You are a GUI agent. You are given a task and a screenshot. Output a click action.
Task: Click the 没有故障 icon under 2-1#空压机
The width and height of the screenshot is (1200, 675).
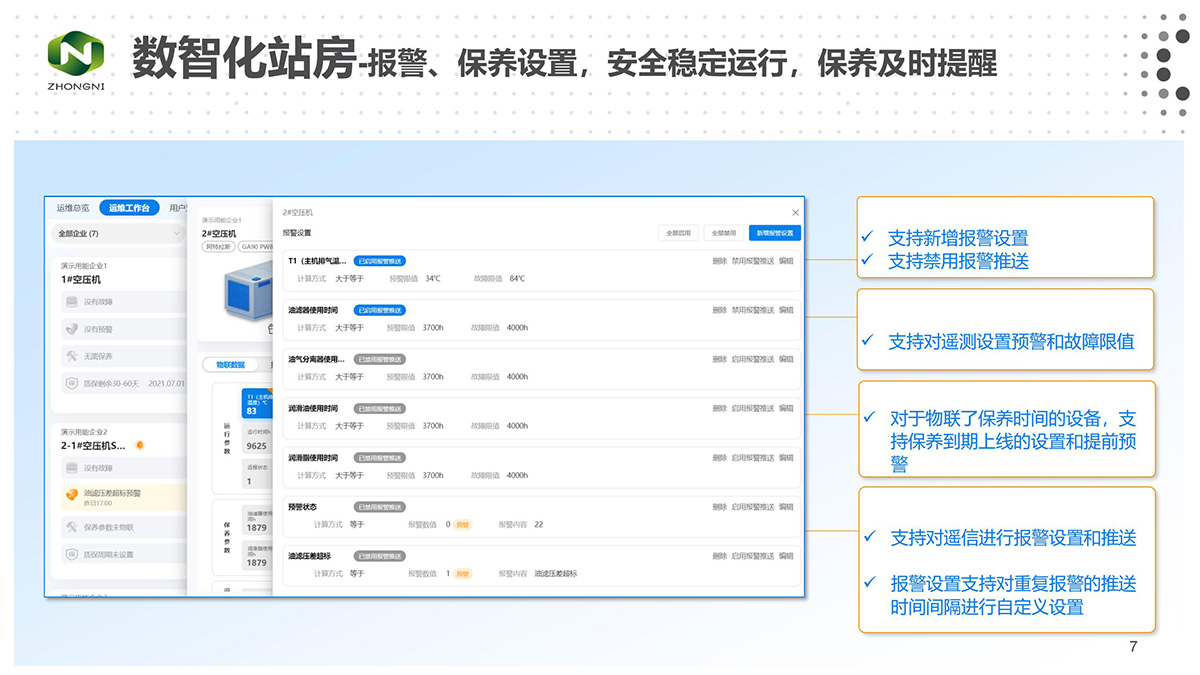(71, 468)
